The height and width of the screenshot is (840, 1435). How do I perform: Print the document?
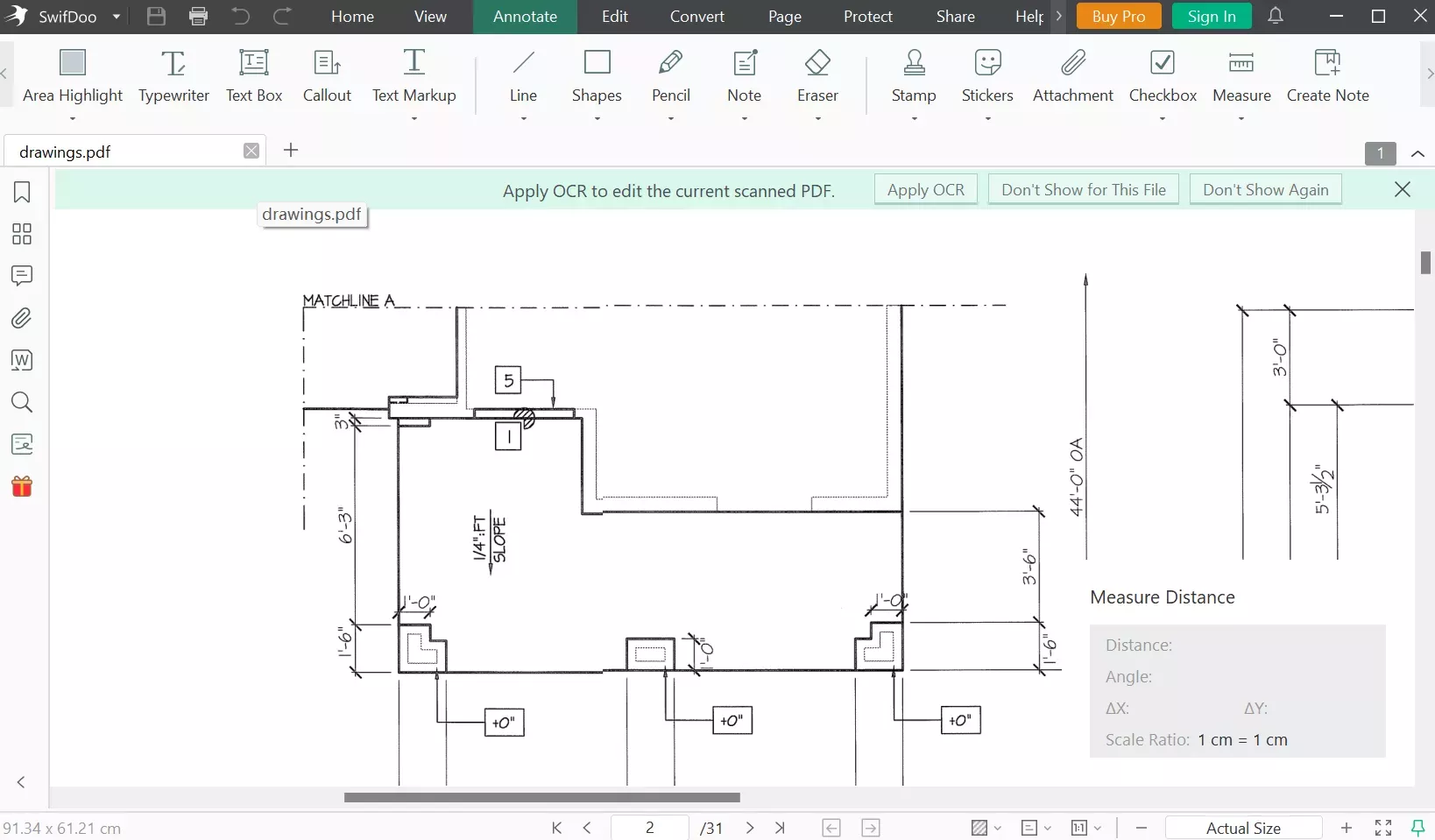coord(198,16)
